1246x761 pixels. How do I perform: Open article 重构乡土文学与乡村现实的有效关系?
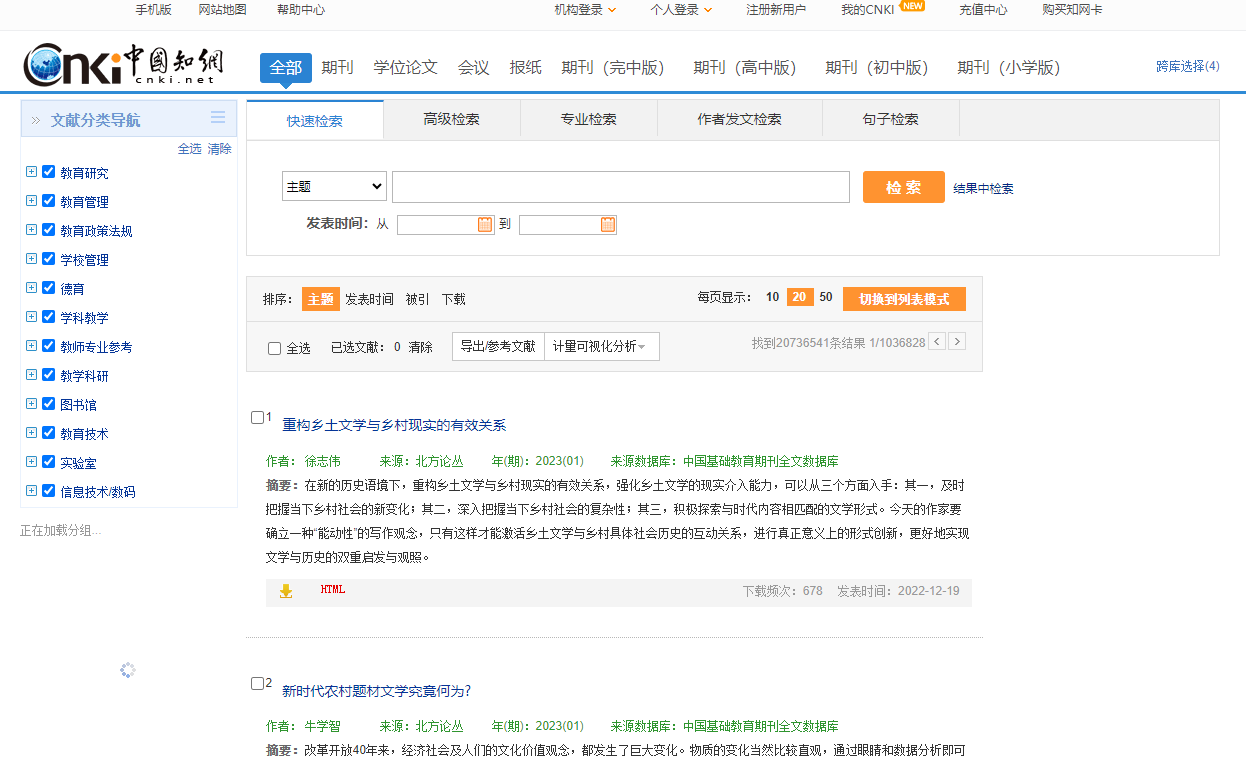(394, 425)
